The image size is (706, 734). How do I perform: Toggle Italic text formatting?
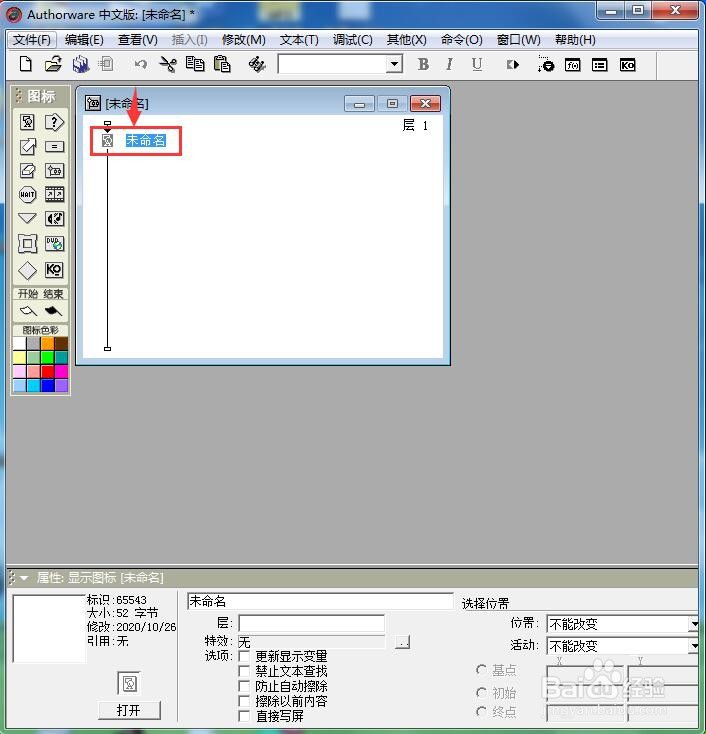tap(449, 64)
